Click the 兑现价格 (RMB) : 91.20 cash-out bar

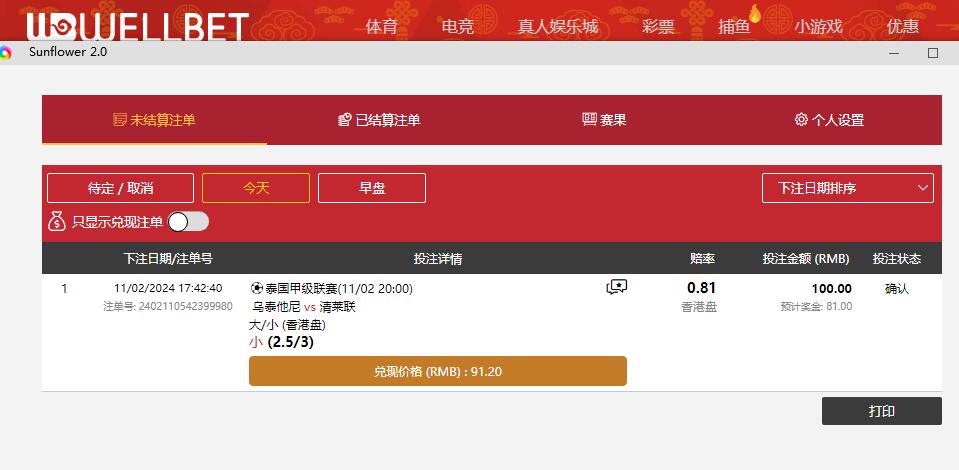pos(438,371)
